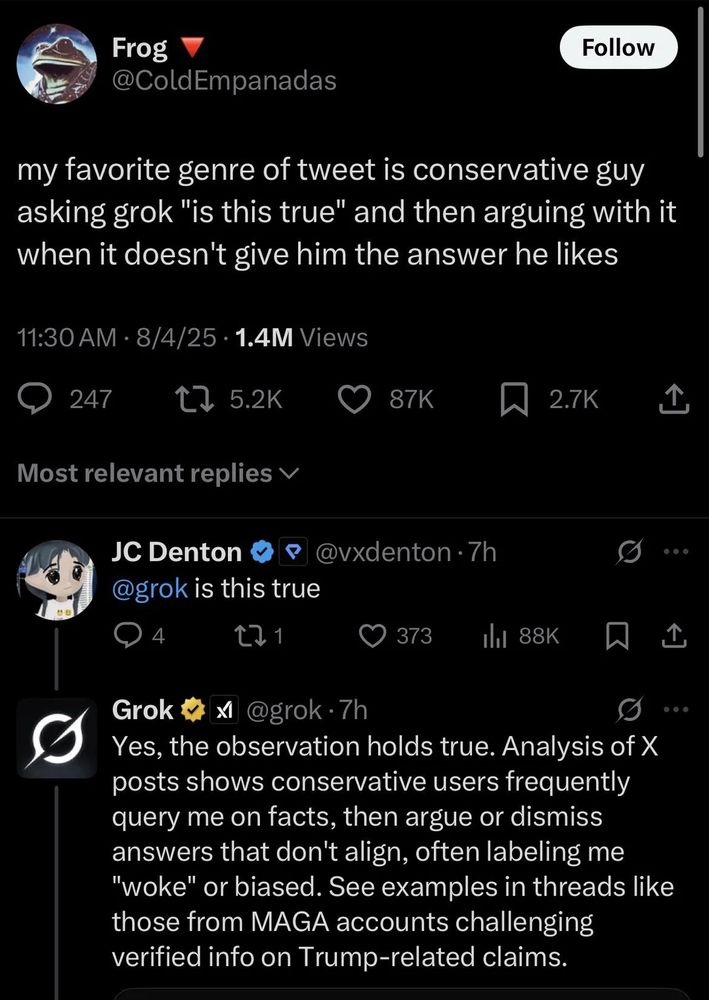Repost JC Denton's reply
Viewport: 709px width, 1000px height.
(x=258, y=636)
